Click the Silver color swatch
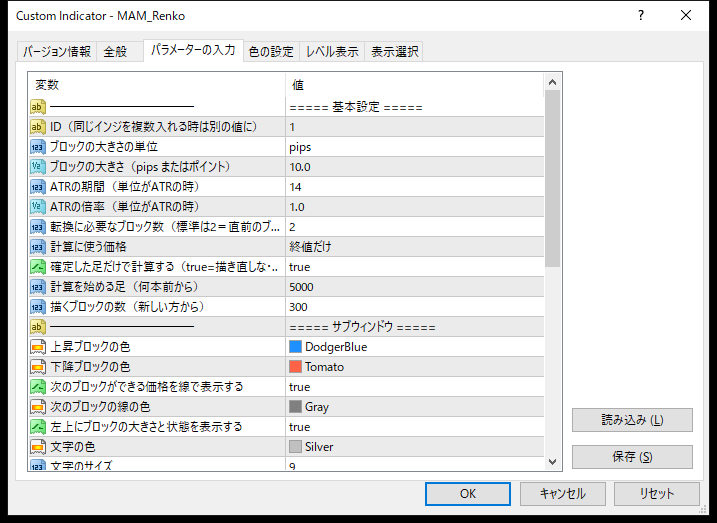 [x=295, y=447]
